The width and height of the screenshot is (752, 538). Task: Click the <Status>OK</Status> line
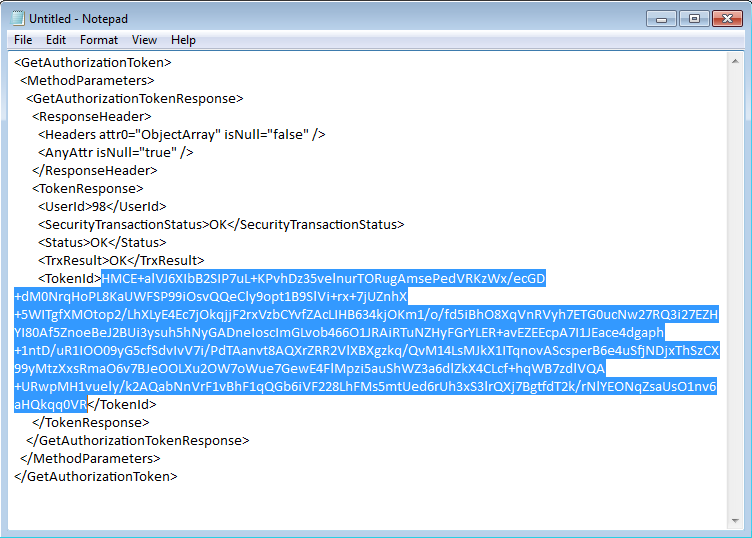[x=102, y=243]
